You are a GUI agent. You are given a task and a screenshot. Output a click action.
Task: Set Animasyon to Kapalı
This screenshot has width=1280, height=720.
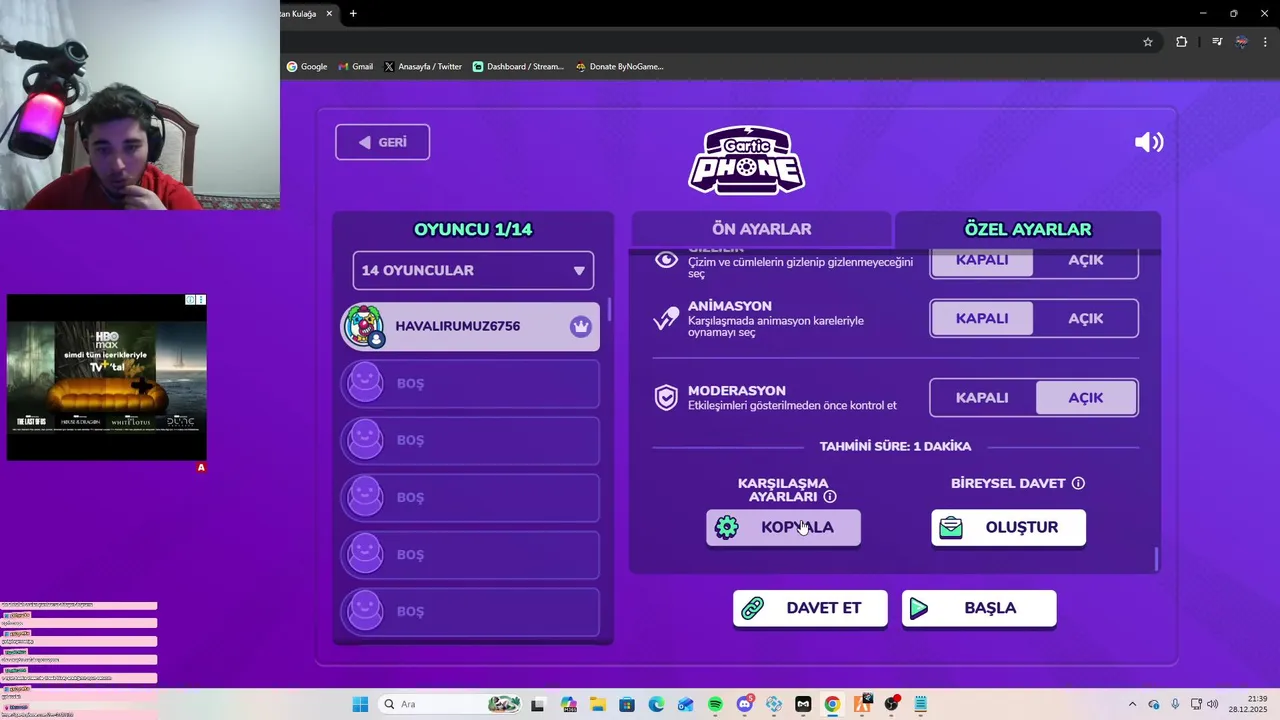[x=982, y=318]
